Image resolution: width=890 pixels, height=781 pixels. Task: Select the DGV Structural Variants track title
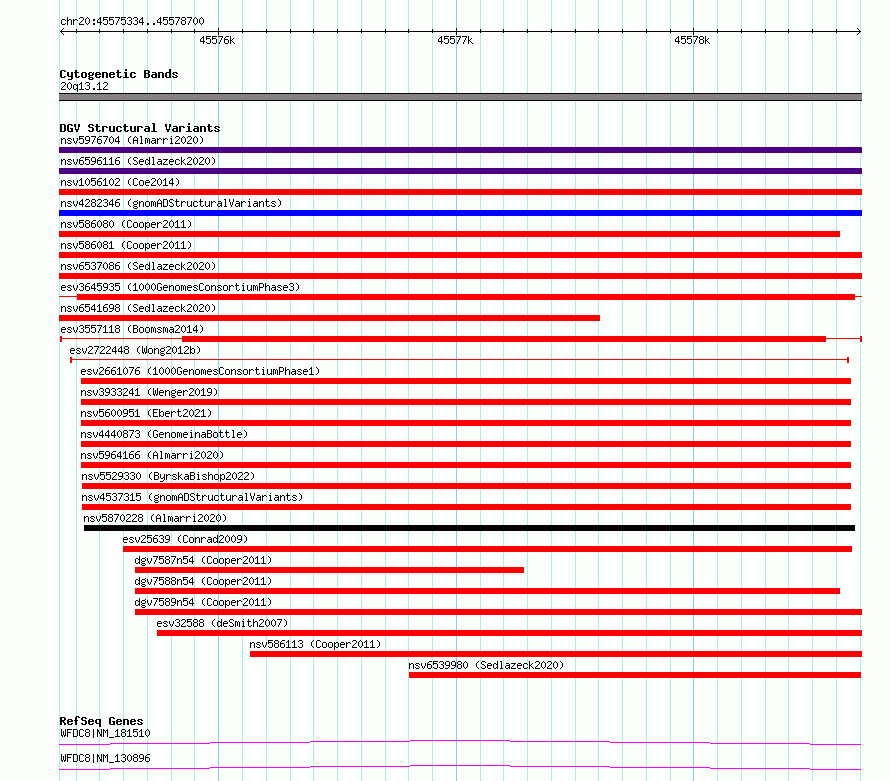click(x=140, y=128)
